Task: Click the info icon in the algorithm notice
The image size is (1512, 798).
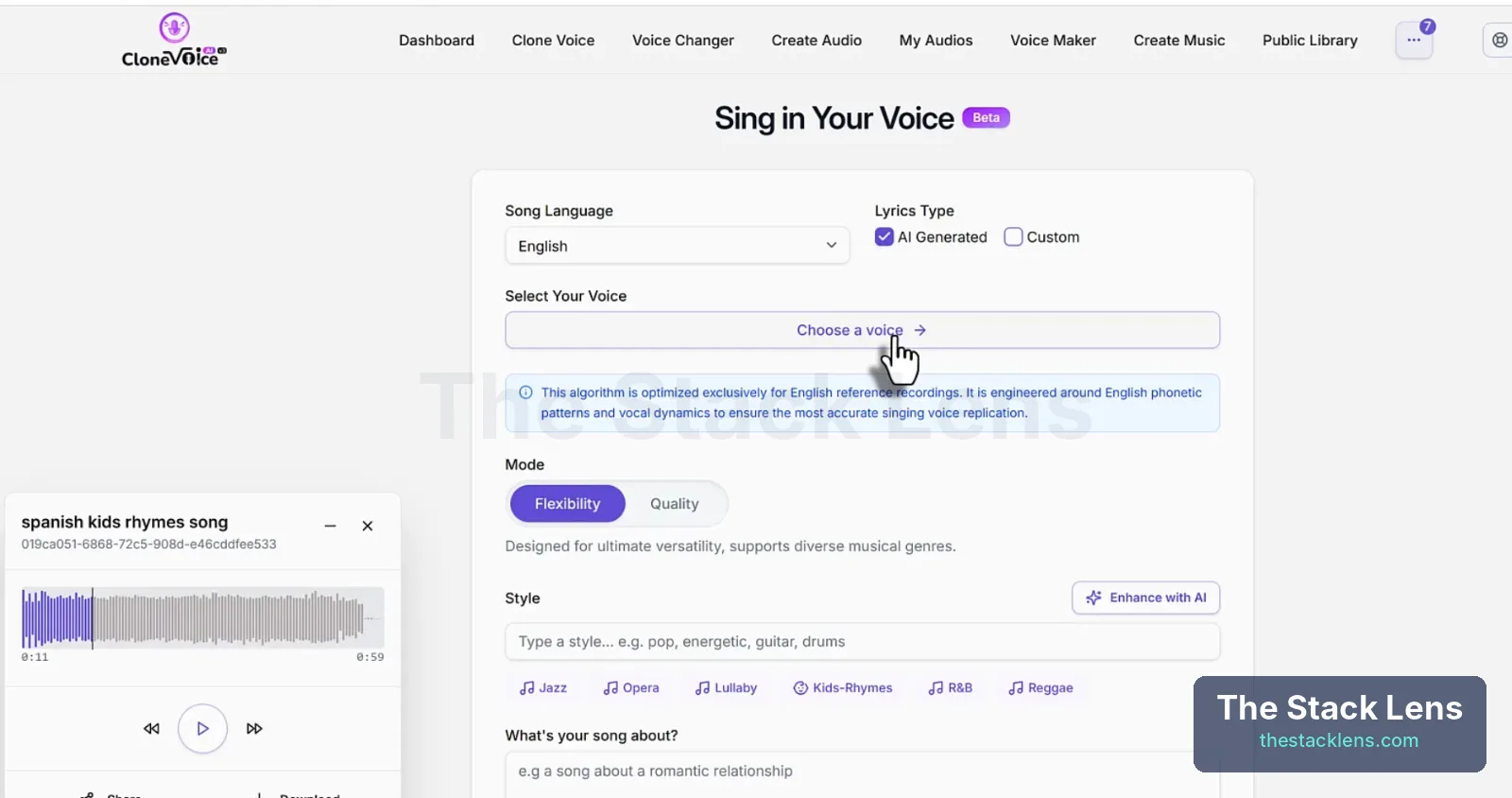Action: (x=525, y=392)
